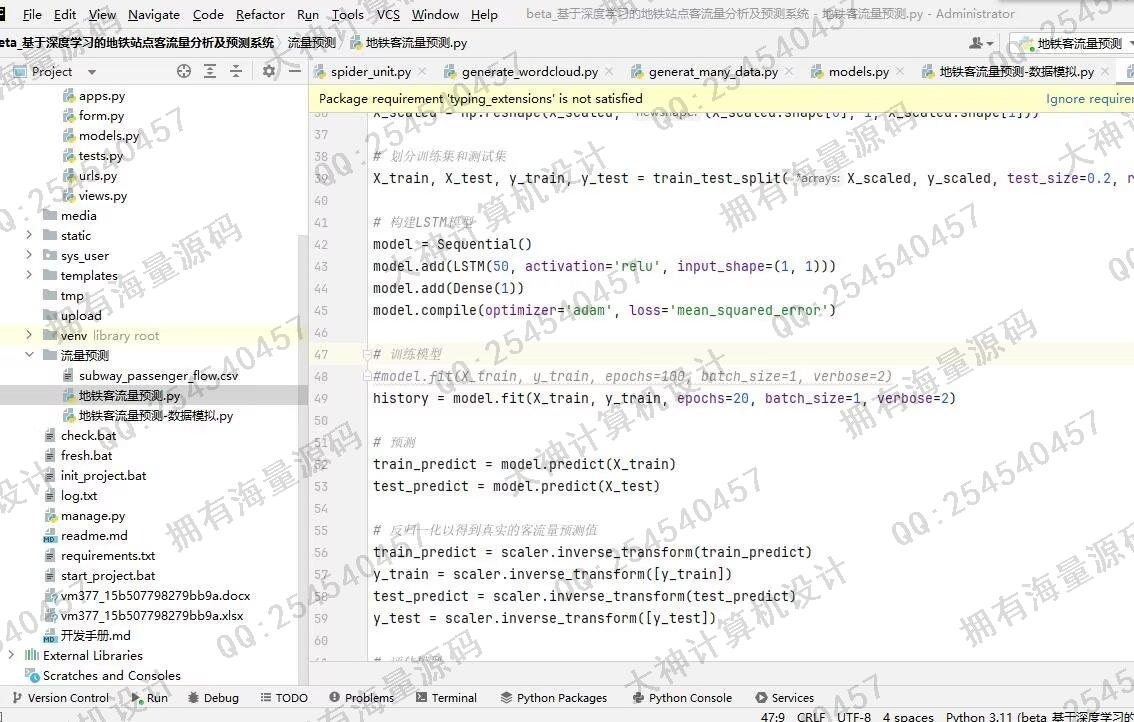Open Project panel gear options
Viewport: 1134px width, 722px height.
coord(269,72)
